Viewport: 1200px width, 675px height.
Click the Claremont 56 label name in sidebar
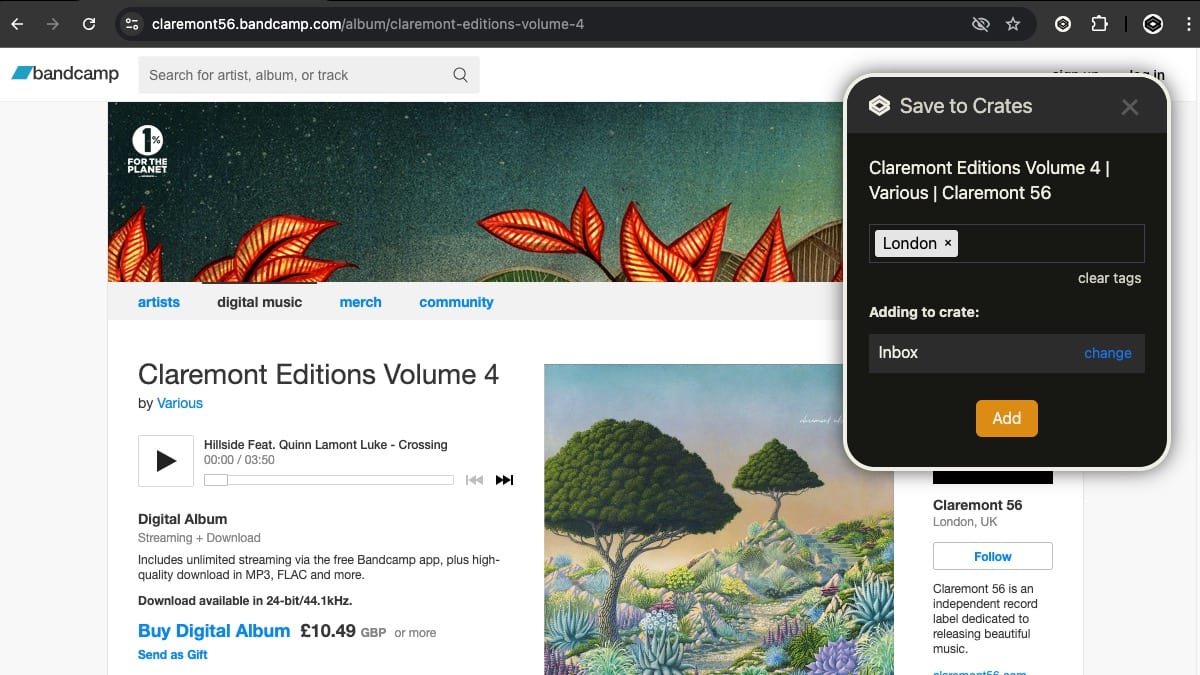(x=977, y=505)
